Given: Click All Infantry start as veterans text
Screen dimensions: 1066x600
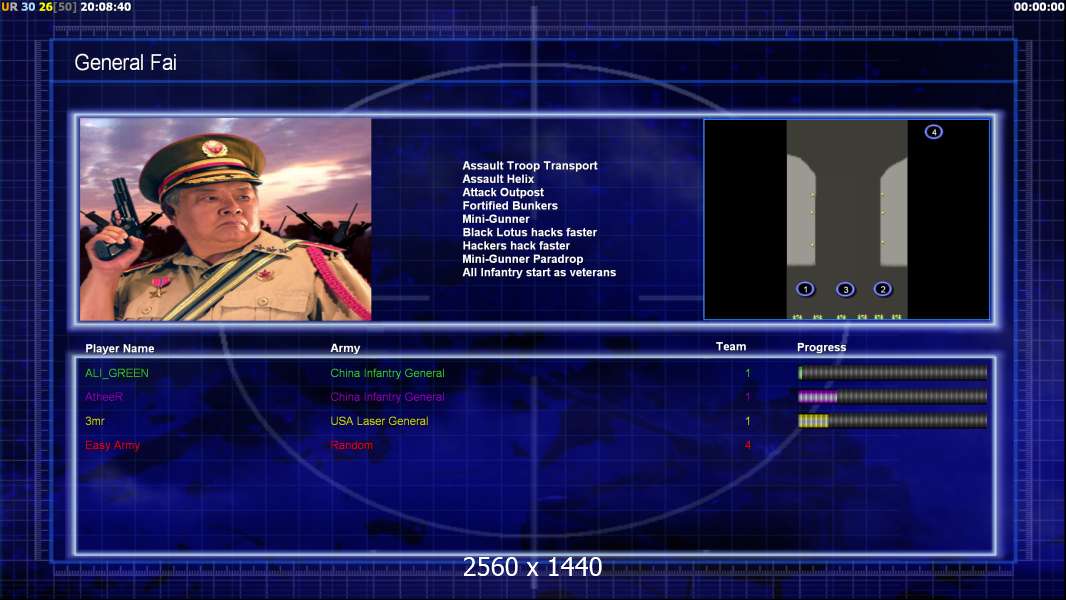Looking at the screenshot, I should [539, 272].
